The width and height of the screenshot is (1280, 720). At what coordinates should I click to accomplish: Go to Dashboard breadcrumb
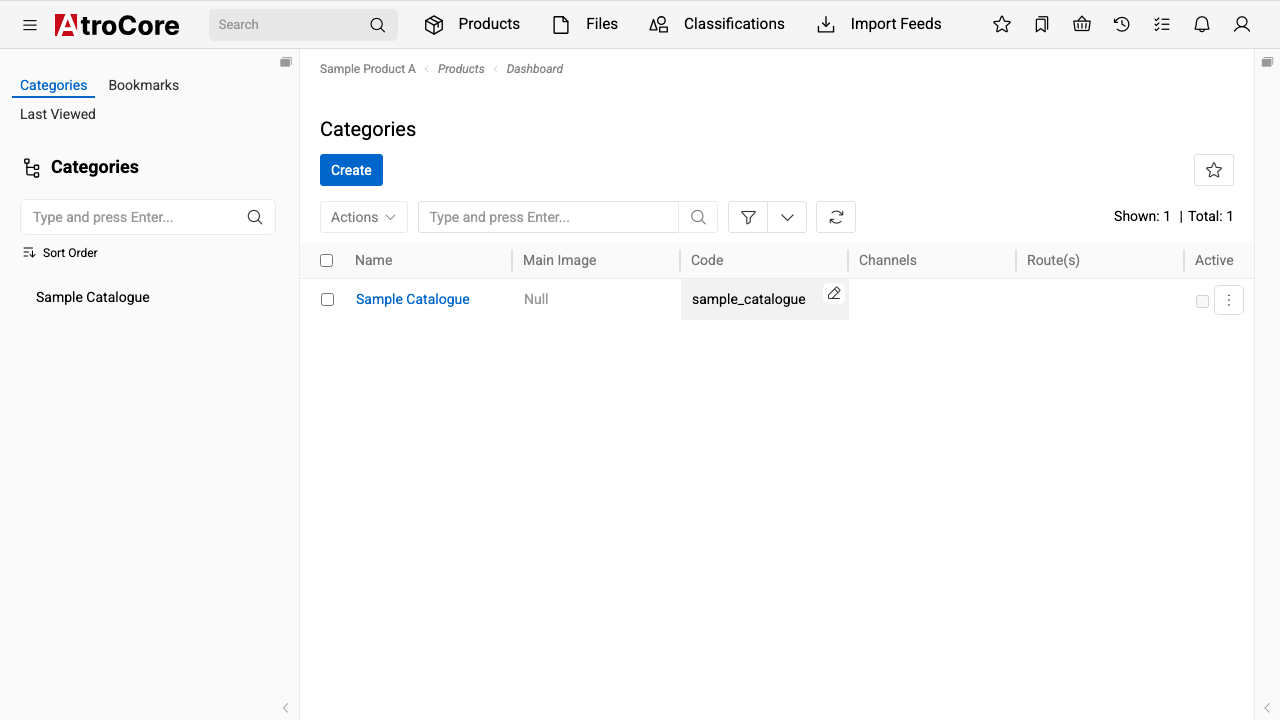pos(535,69)
